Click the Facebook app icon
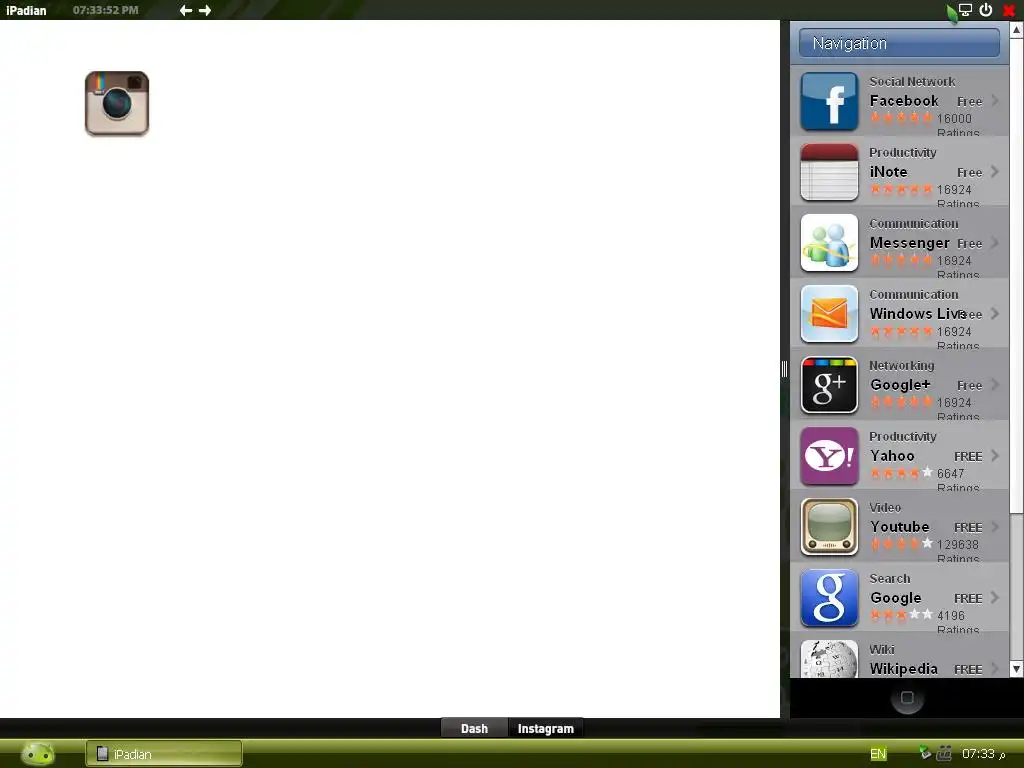This screenshot has width=1024, height=768. pyautogui.click(x=829, y=101)
